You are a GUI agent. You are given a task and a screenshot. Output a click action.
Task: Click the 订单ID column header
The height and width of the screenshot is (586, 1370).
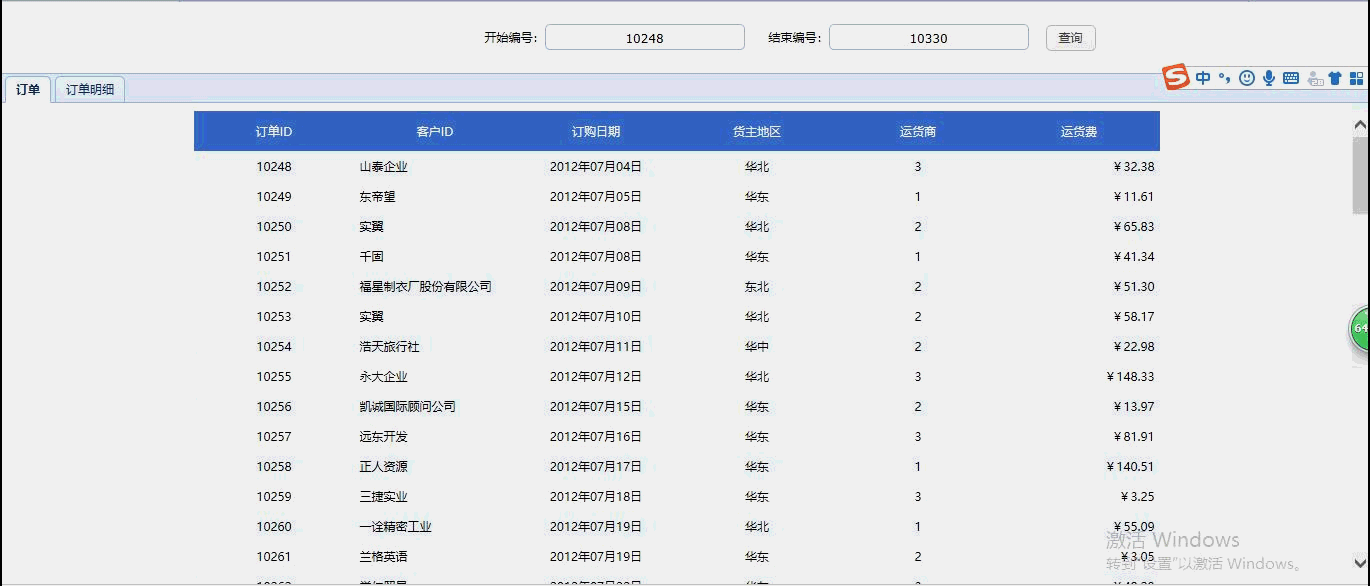pos(274,131)
